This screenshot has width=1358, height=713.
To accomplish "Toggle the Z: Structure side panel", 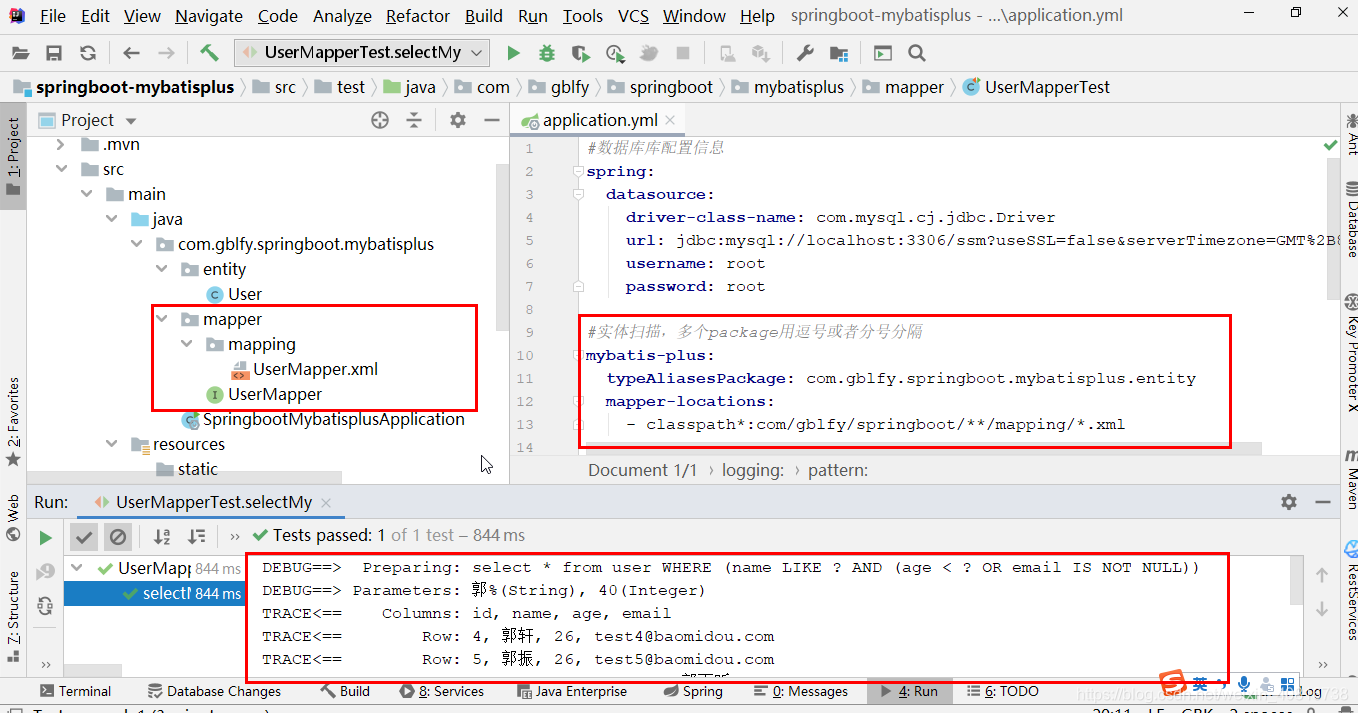I will (x=13, y=615).
